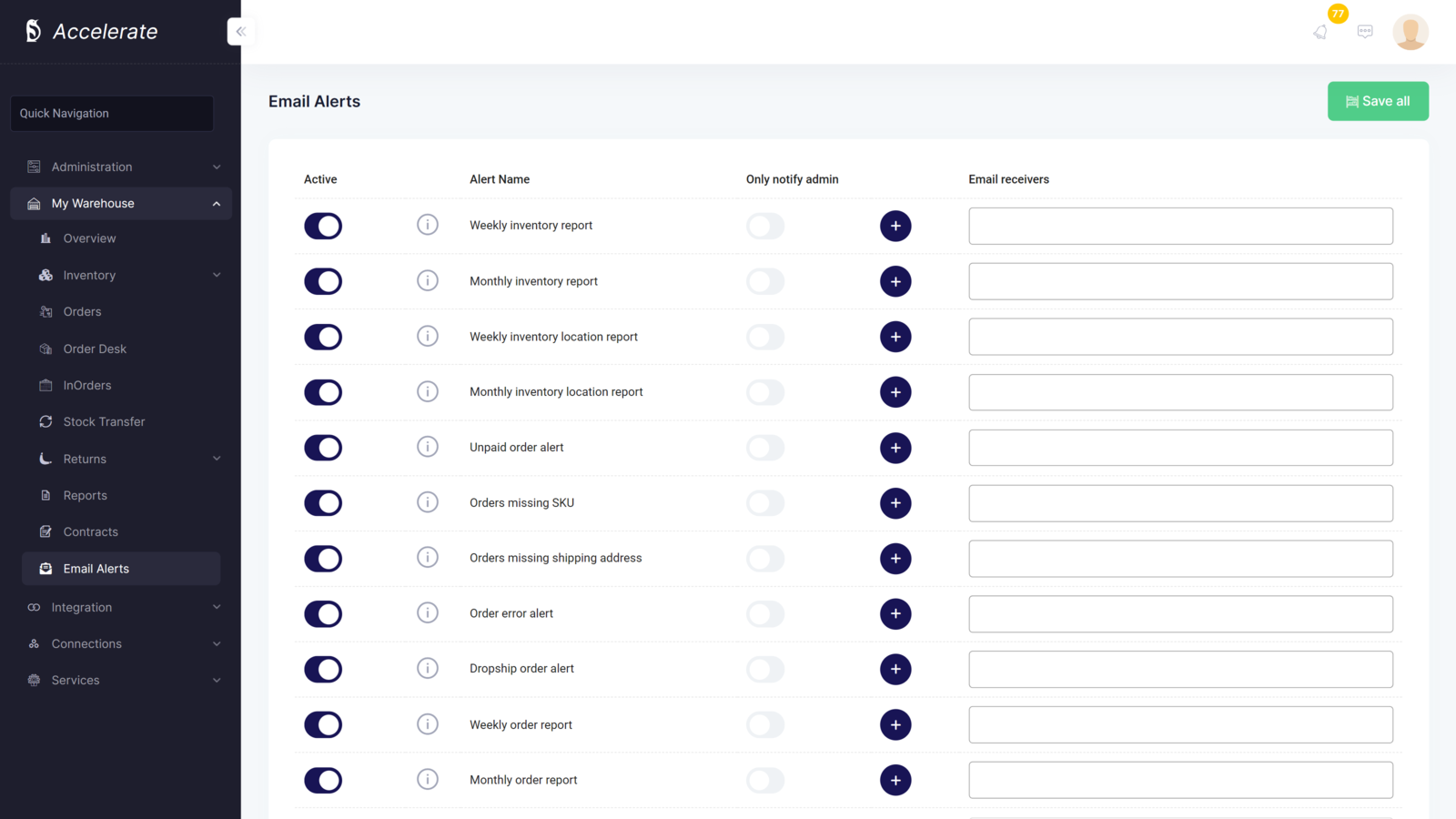Expand the Integration sidebar section

pyautogui.click(x=216, y=607)
